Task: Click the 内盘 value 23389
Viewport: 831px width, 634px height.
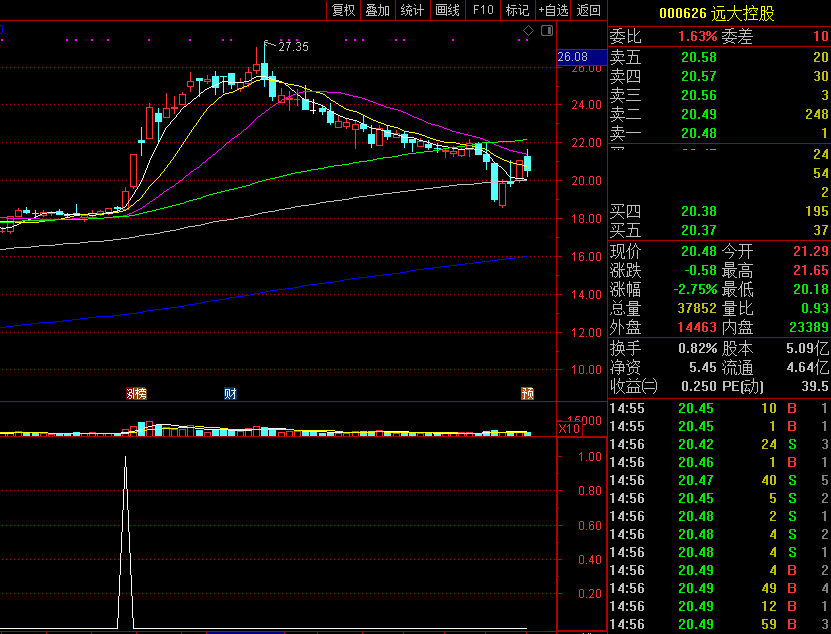Action: pyautogui.click(x=809, y=328)
